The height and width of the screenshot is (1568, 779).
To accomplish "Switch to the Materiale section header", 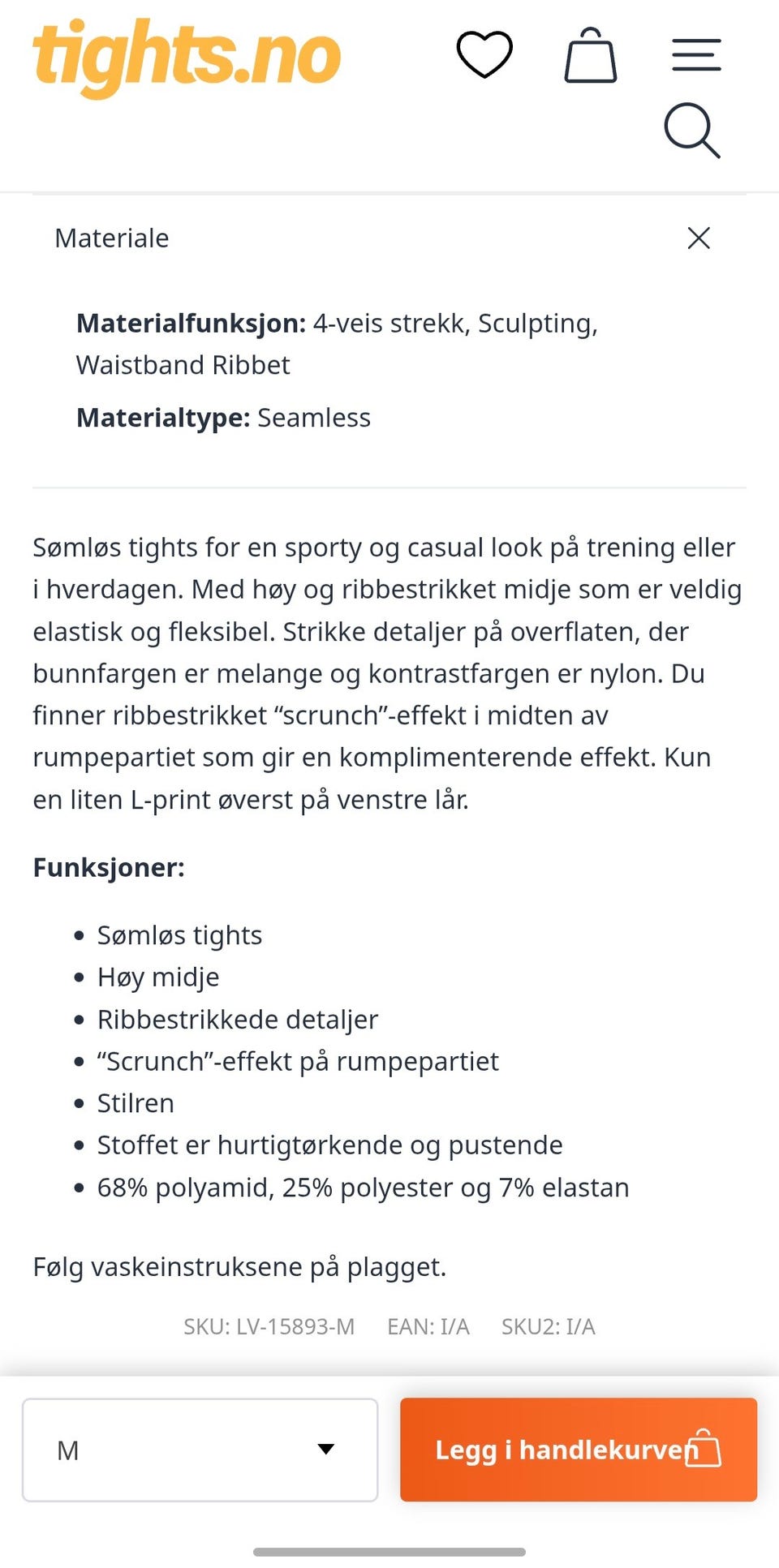I will [111, 238].
